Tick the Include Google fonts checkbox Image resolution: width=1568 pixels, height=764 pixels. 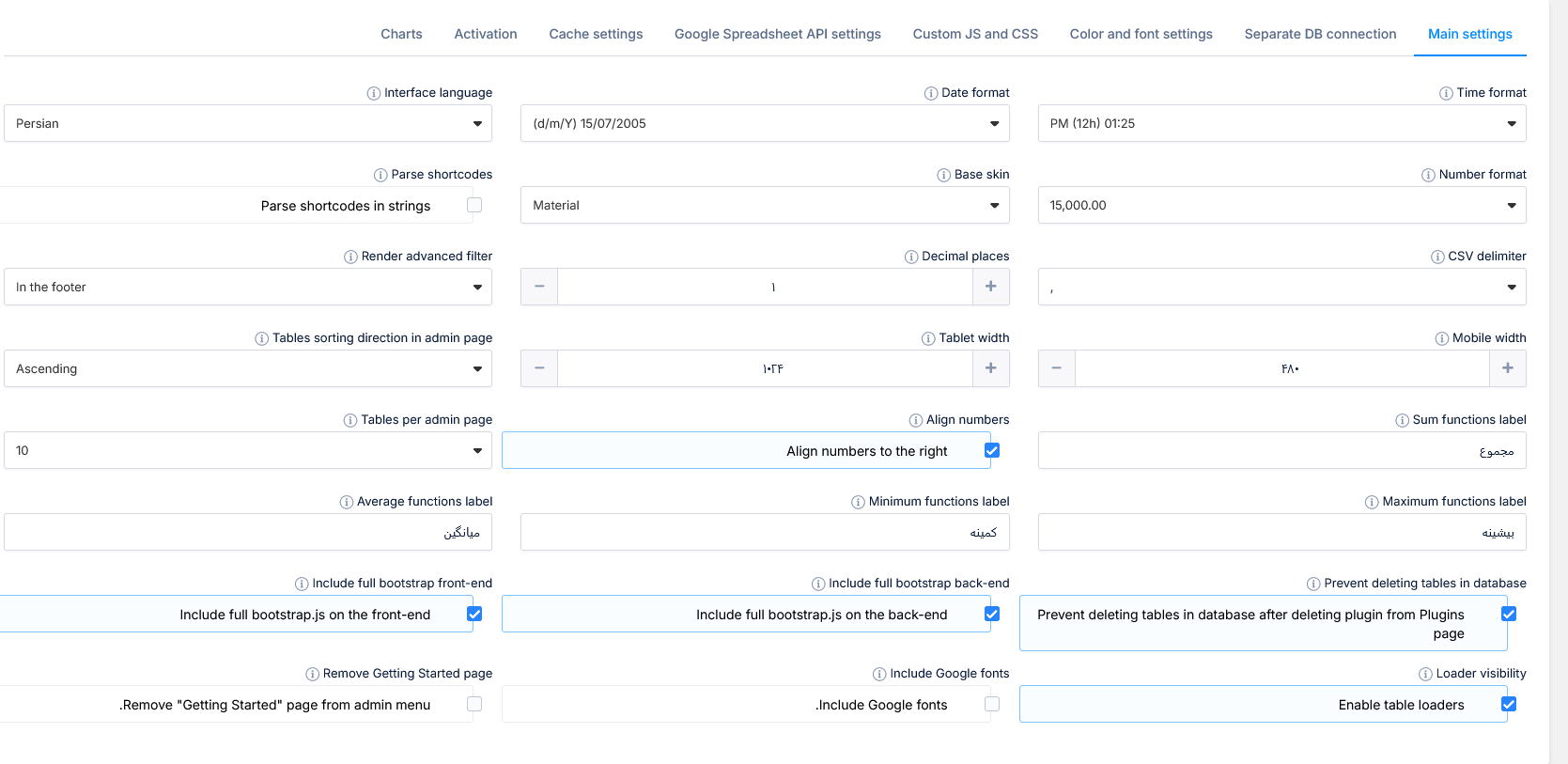click(992, 704)
